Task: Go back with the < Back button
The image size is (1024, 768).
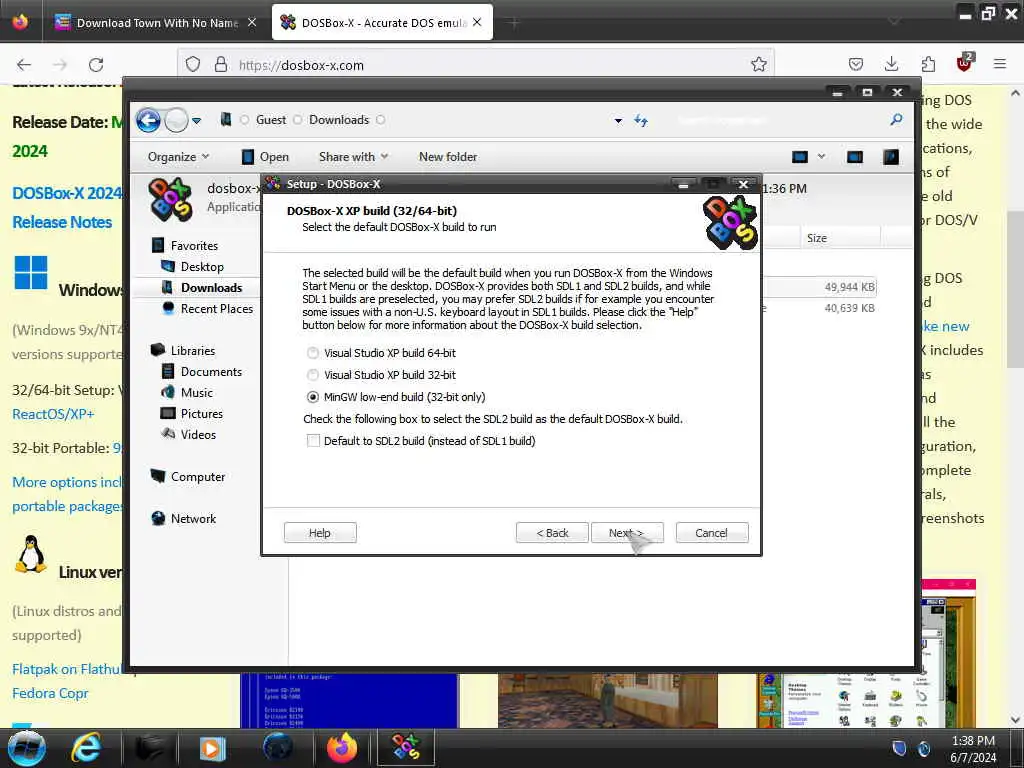Action: [x=552, y=533]
